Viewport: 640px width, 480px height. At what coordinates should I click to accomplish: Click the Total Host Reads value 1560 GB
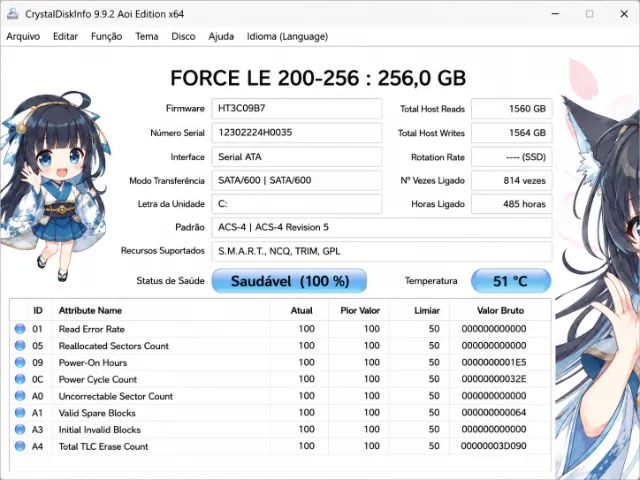[x=511, y=109]
